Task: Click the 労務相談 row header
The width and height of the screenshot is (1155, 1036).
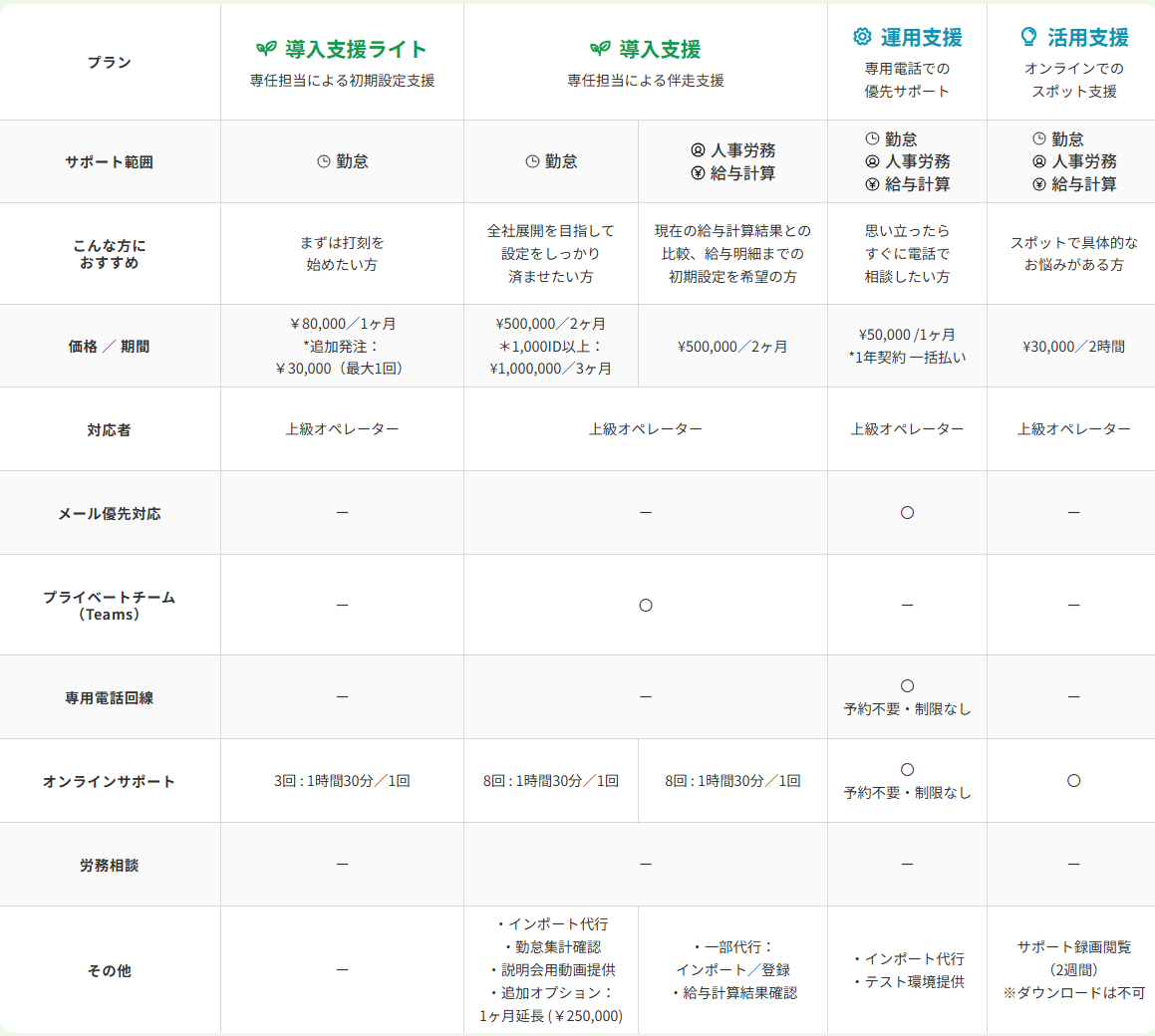Action: 110,866
